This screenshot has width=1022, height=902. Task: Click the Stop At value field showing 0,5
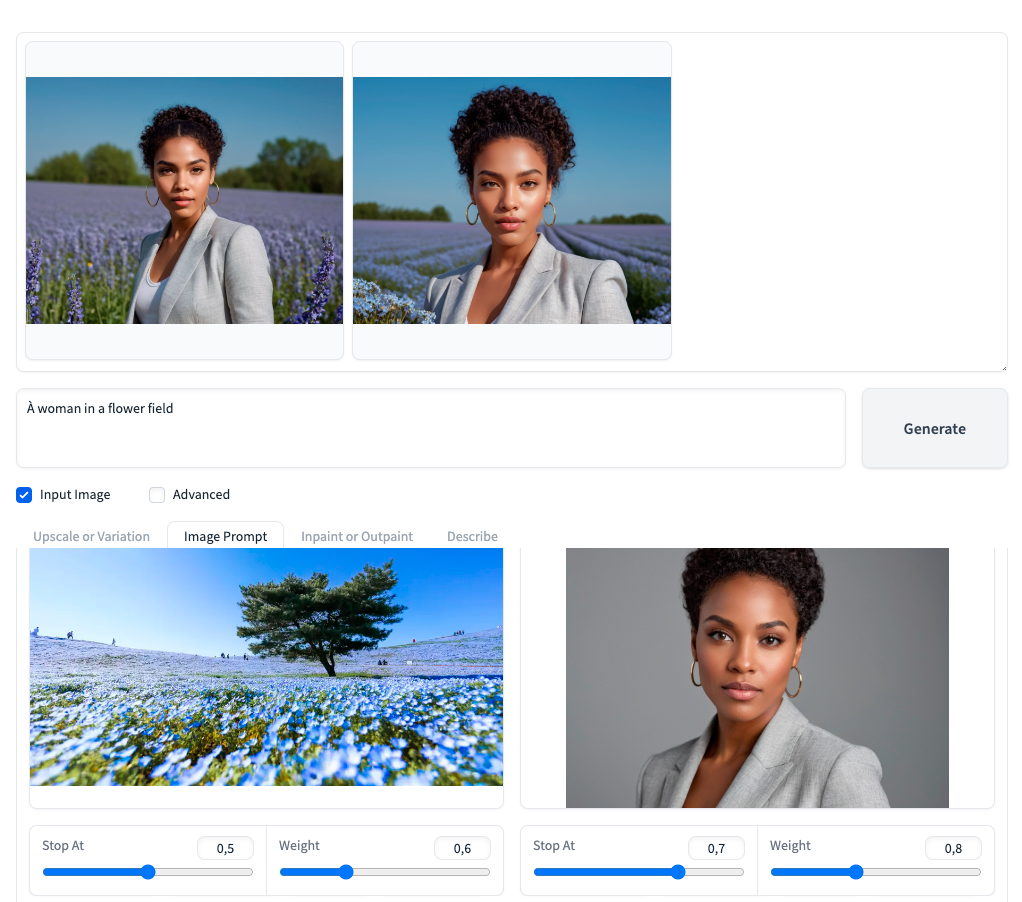pyautogui.click(x=225, y=848)
